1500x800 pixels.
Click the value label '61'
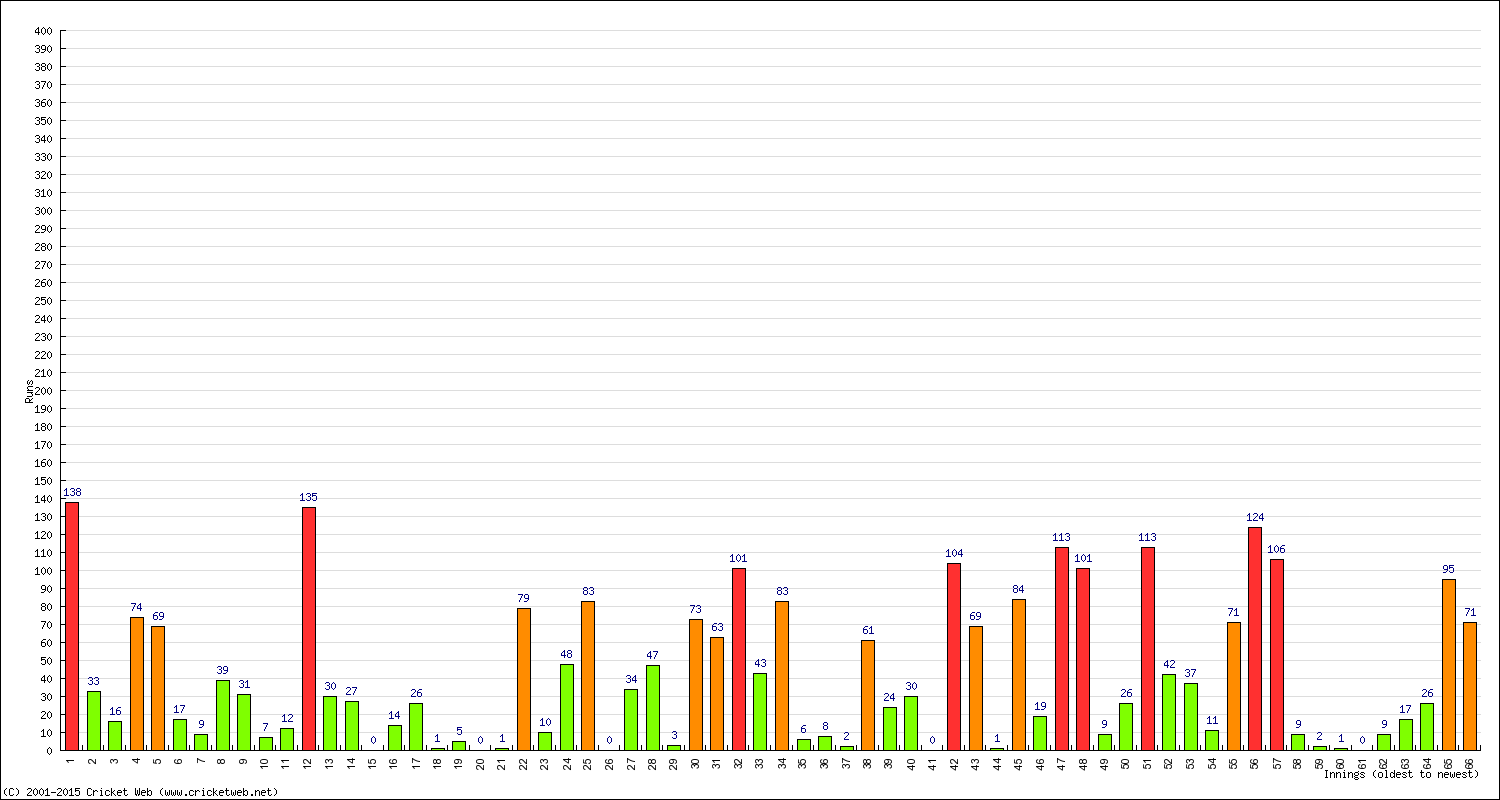868,631
